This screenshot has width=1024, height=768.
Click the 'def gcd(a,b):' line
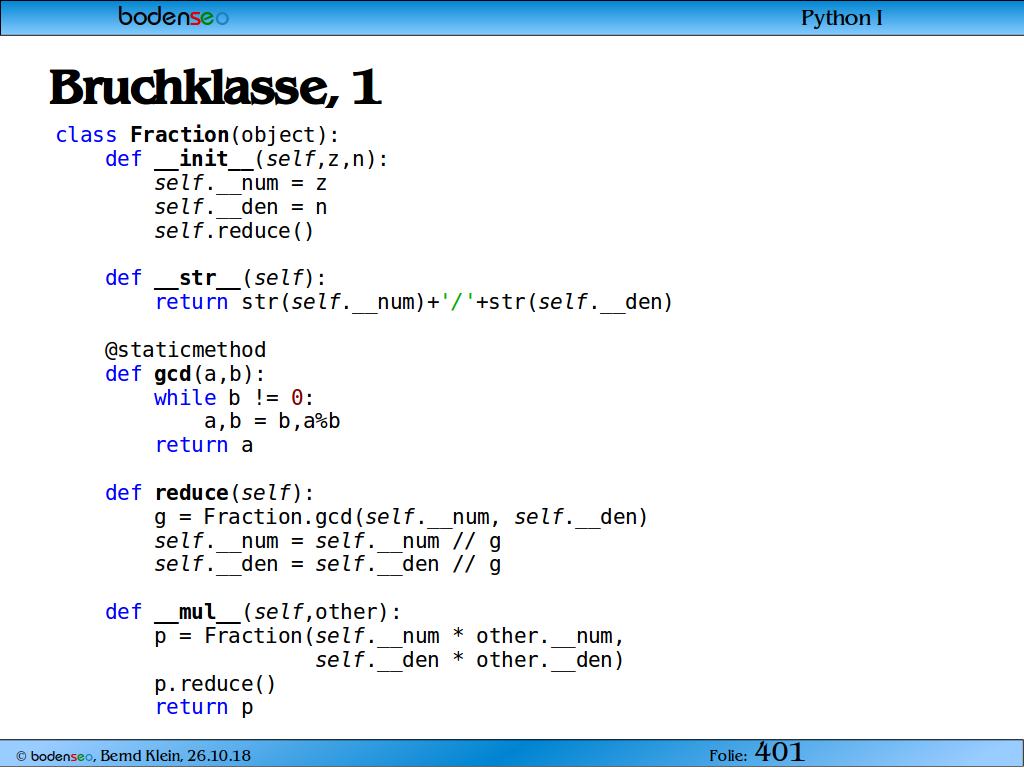pyautogui.click(x=185, y=374)
